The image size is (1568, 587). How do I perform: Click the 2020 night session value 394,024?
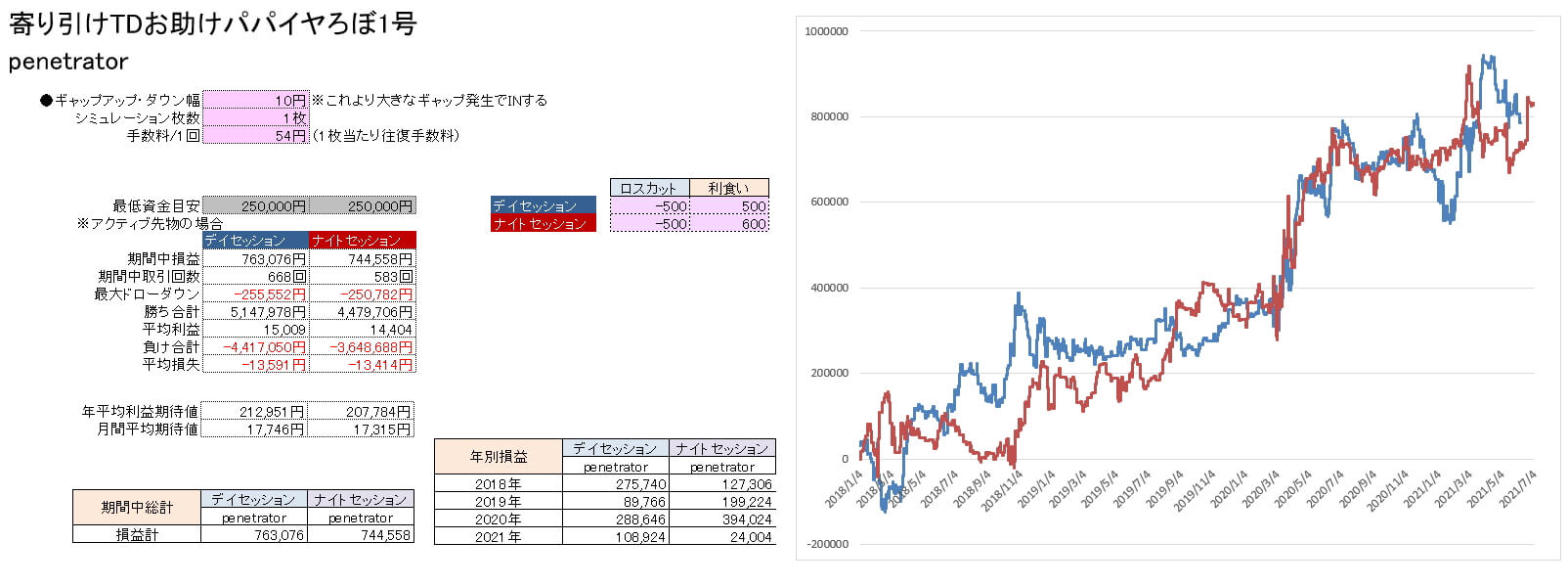(722, 519)
